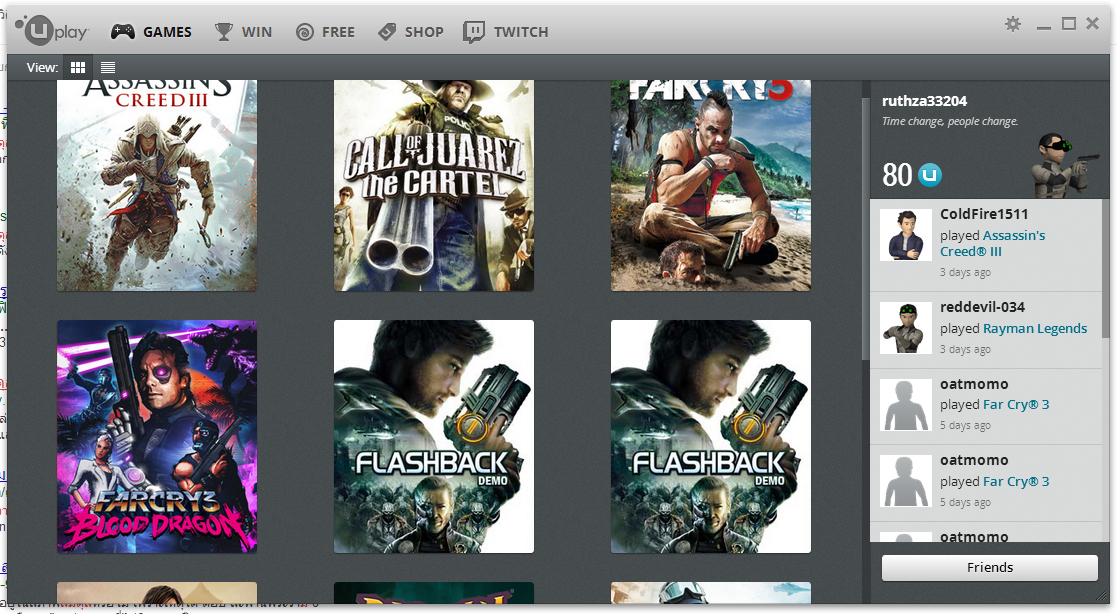Click ColdFire1511's avatar
1117x614 pixels.
pos(906,235)
